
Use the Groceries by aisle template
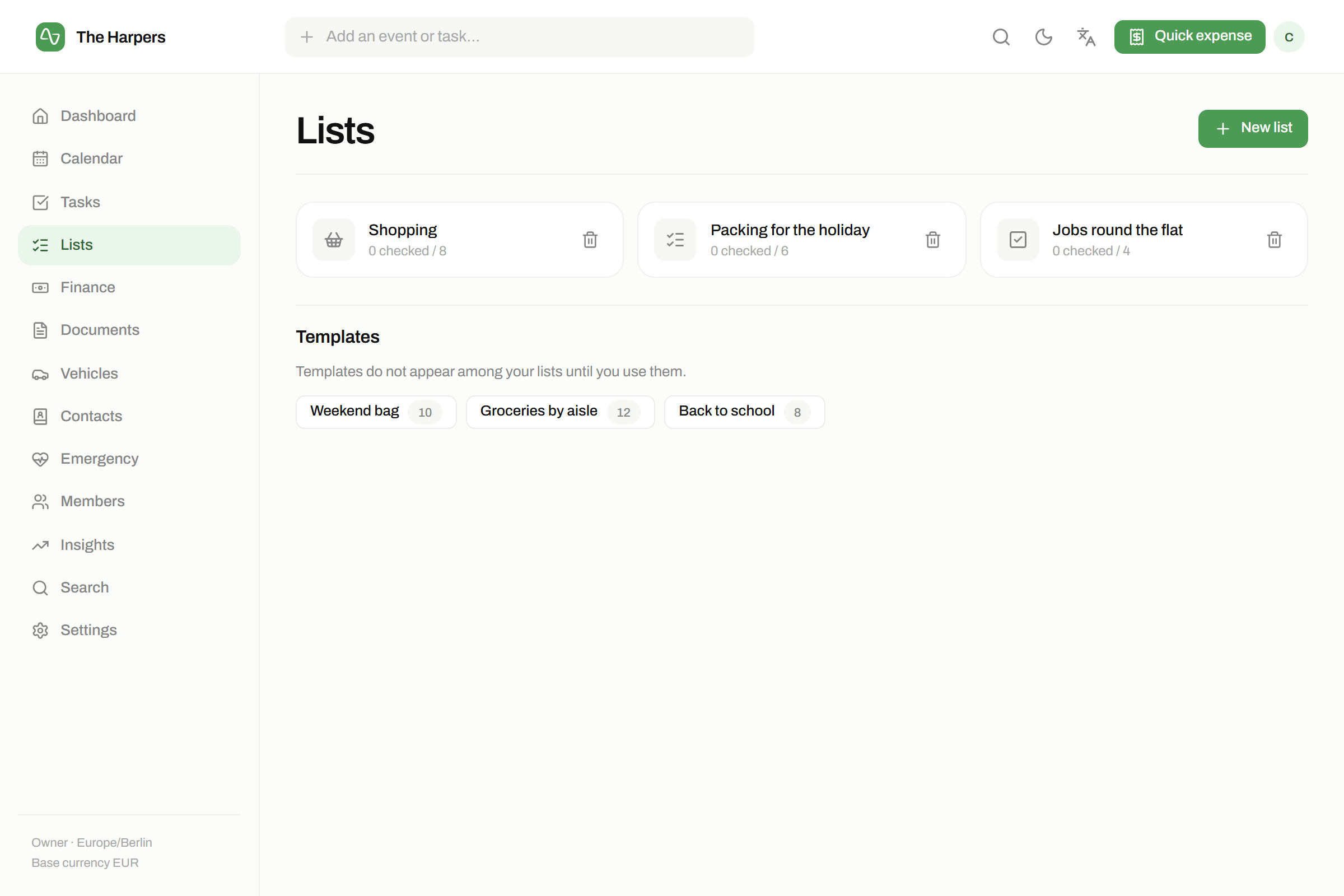(x=560, y=412)
